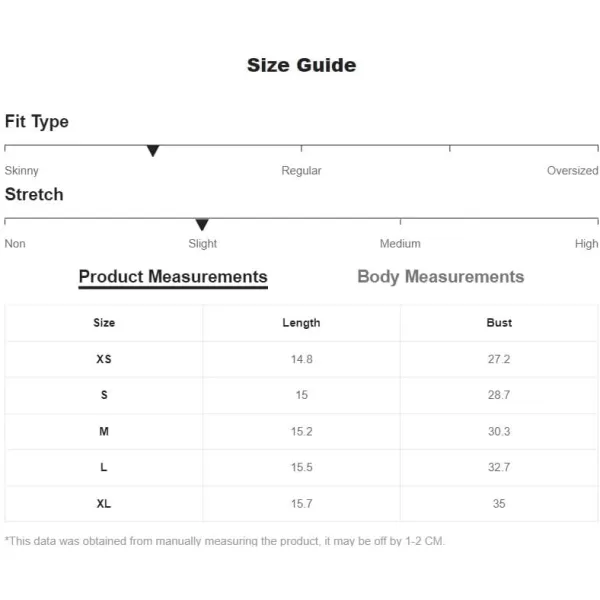Image resolution: width=600 pixels, height=600 pixels.
Task: Click the Medium stretch label
Action: tap(400, 244)
